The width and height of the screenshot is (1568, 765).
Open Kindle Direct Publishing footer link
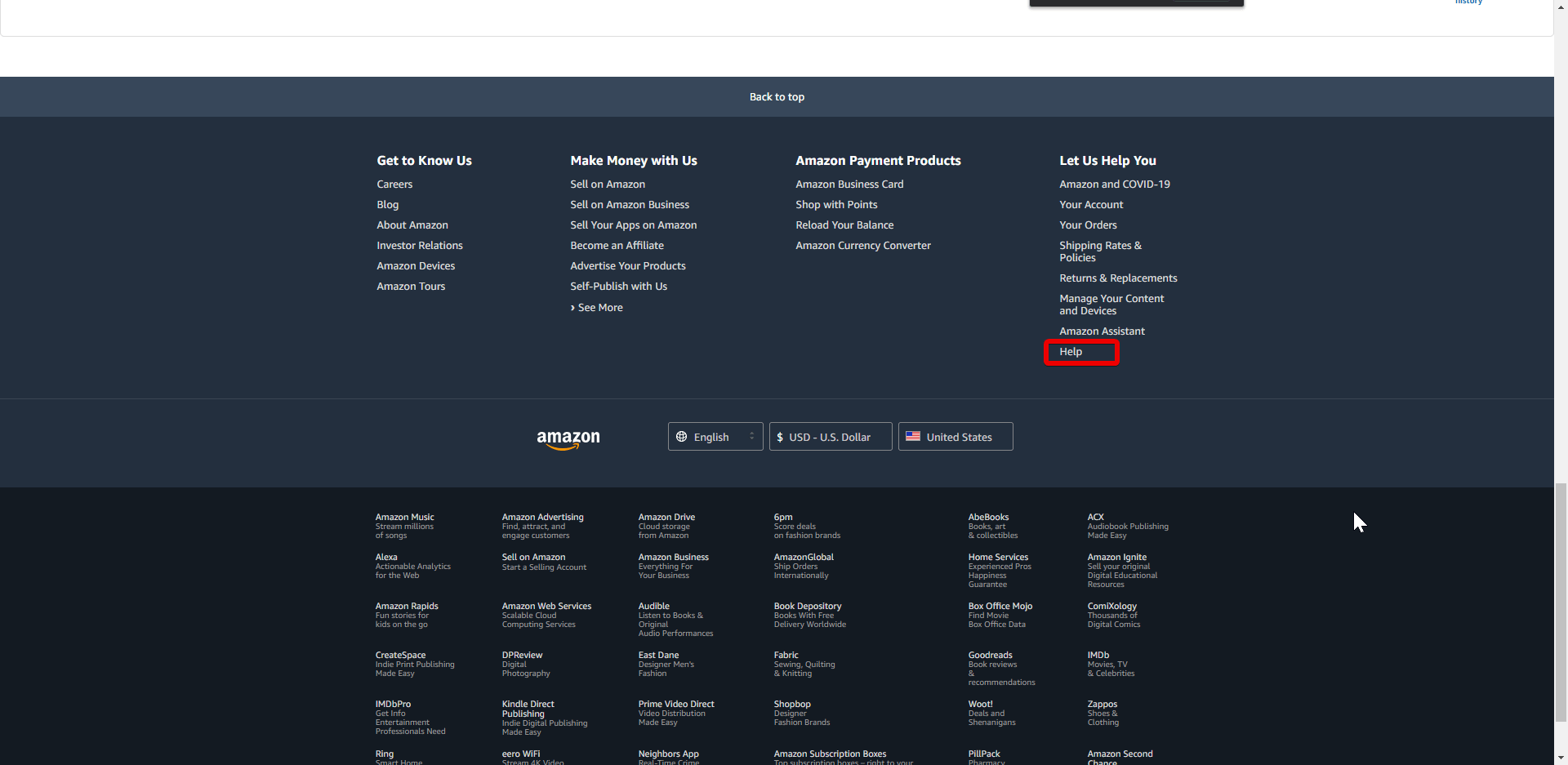click(544, 718)
